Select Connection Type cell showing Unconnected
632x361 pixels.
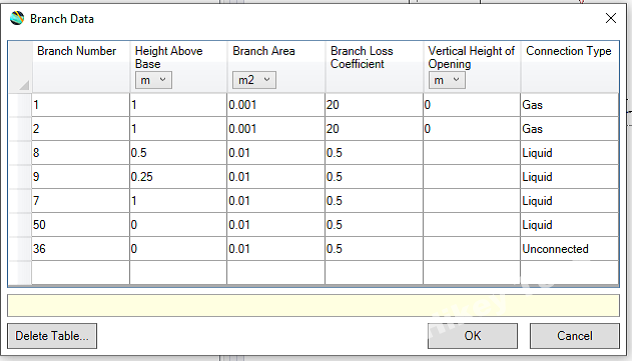tap(569, 249)
